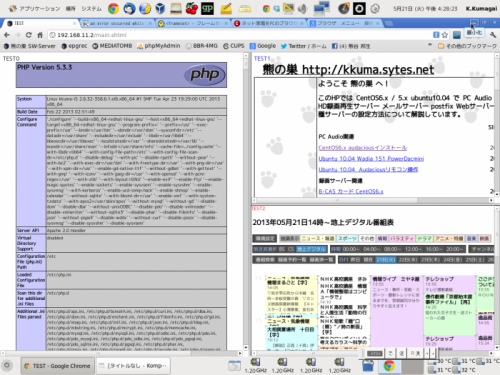
Task: Click the PHP logo in the TEST0 frame
Action: pyautogui.click(x=205, y=74)
